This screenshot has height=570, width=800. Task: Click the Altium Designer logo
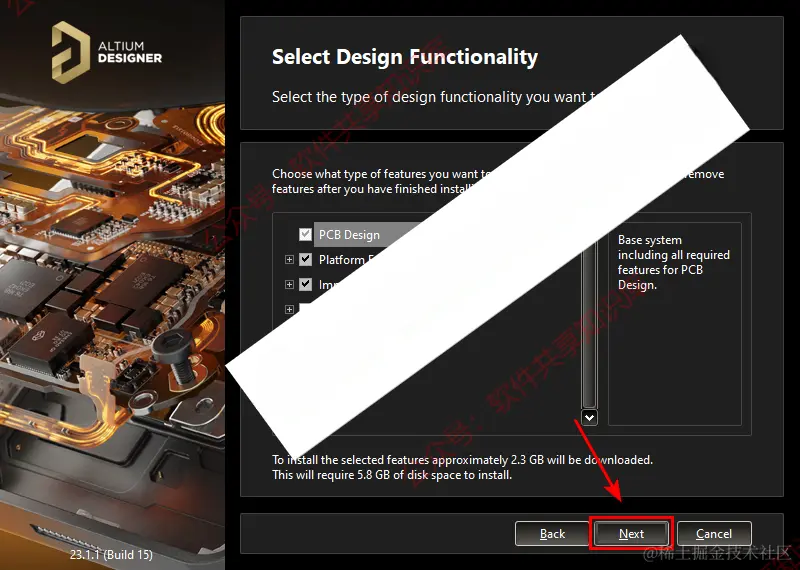[107, 52]
